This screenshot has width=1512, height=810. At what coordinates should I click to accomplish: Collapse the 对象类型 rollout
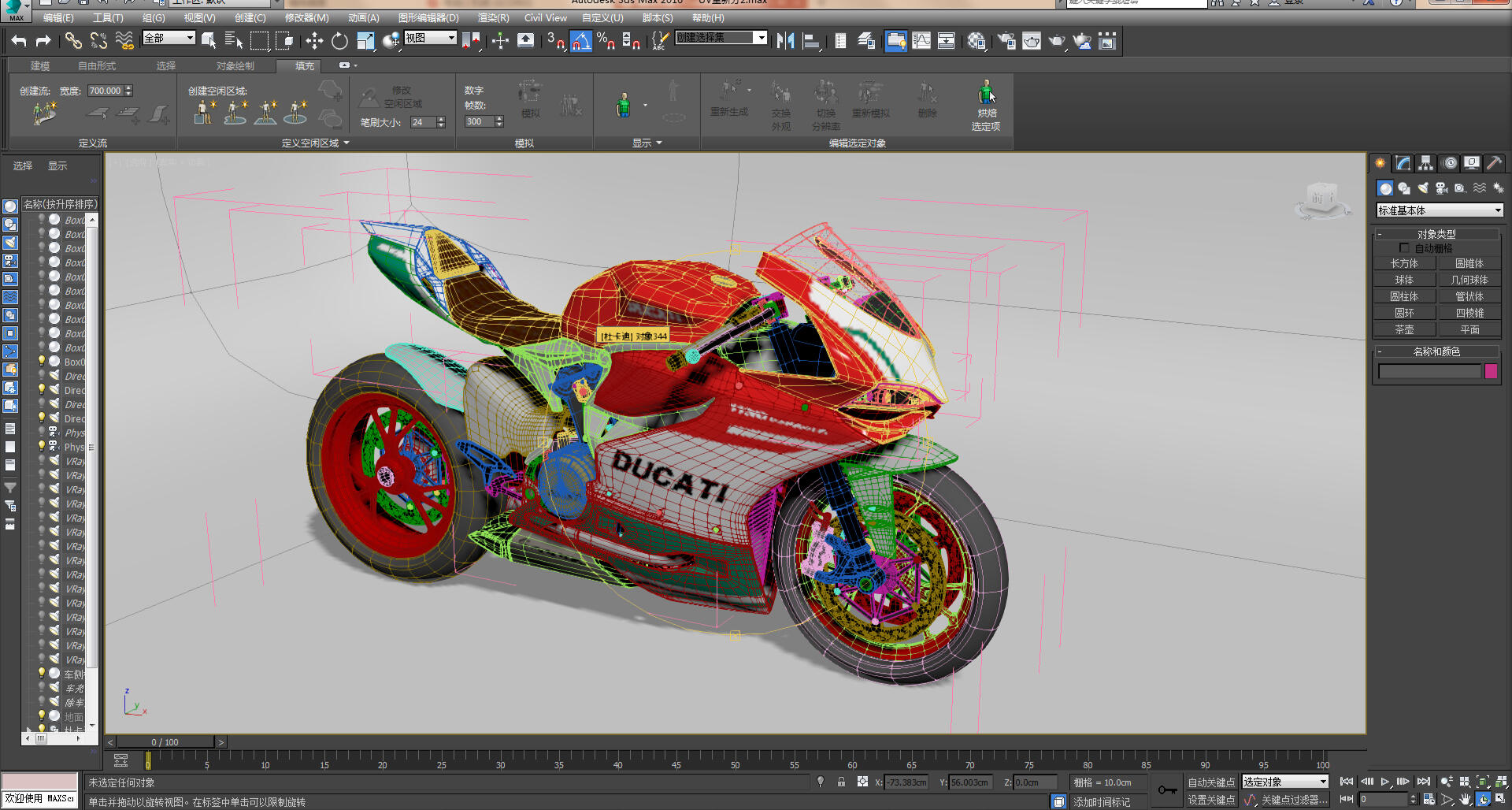click(1436, 234)
